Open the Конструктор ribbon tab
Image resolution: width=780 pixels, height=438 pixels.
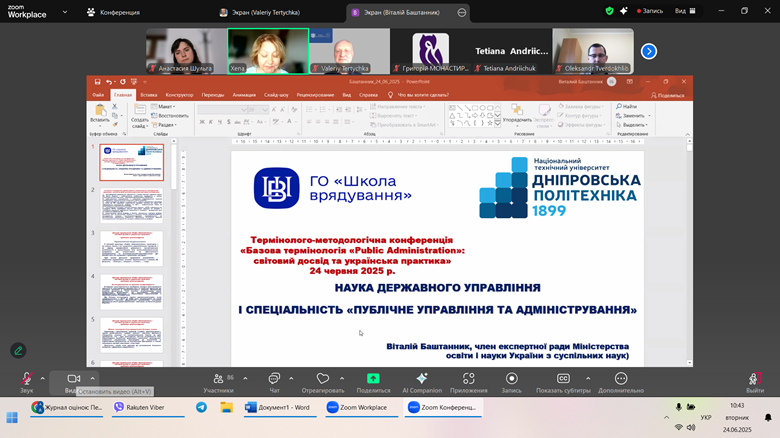coord(179,95)
